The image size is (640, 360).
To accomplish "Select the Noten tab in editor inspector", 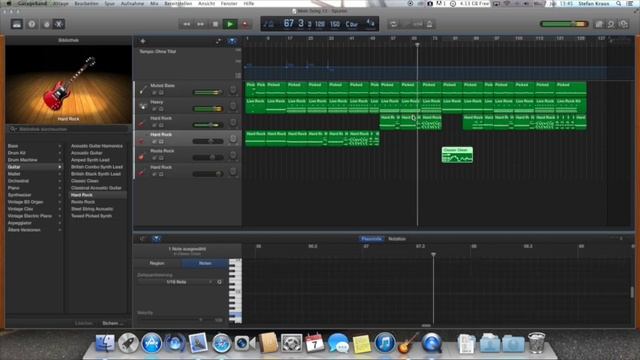I will click(x=205, y=263).
